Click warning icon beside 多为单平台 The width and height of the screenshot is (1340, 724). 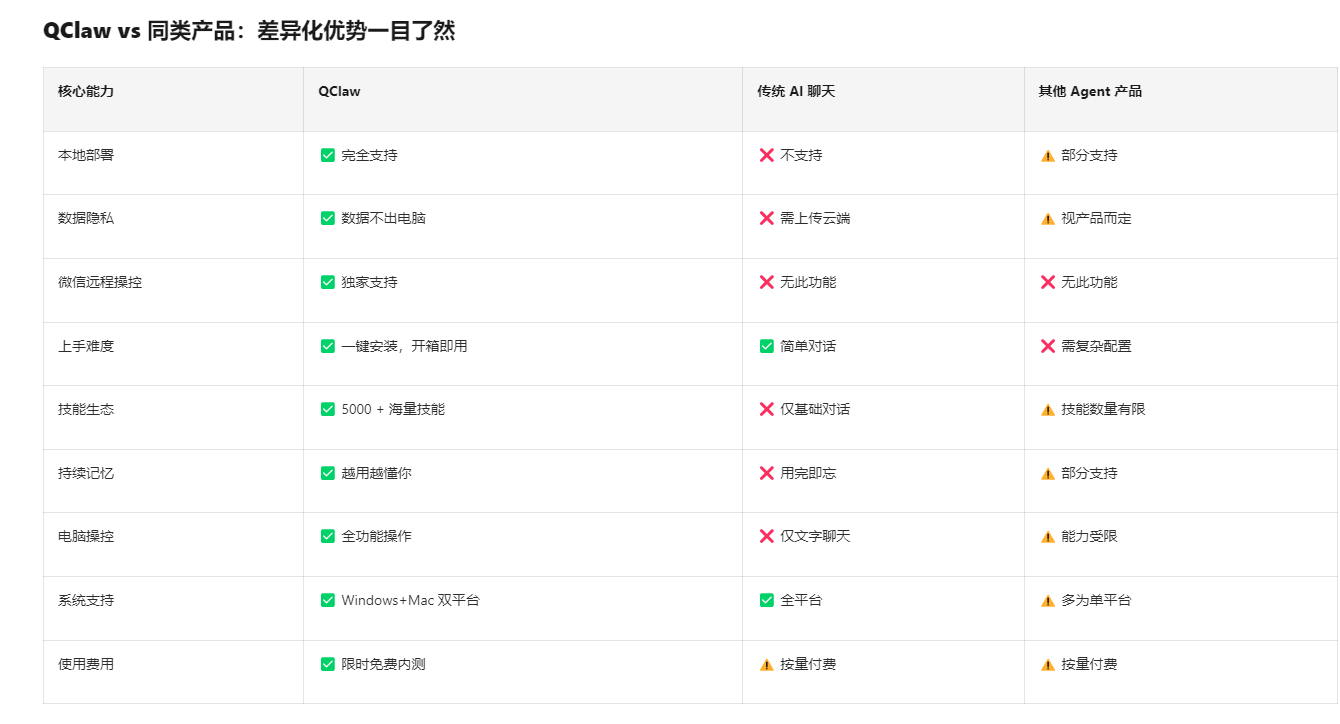pyautogui.click(x=1048, y=601)
